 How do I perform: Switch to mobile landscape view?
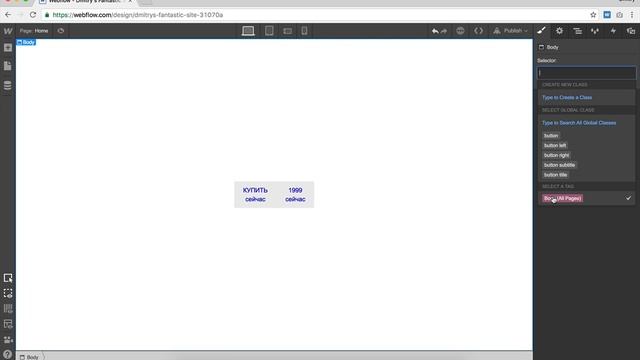click(x=287, y=31)
